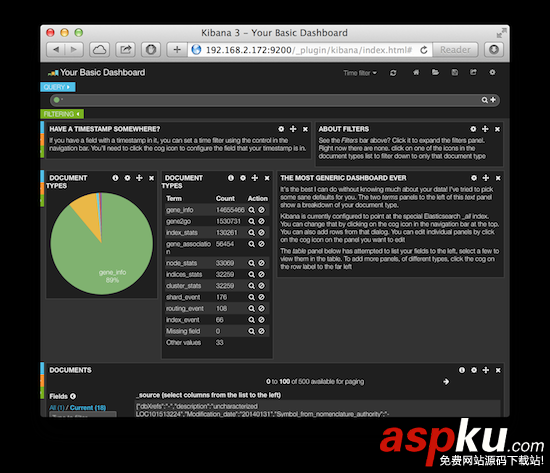This screenshot has width=550, height=473.
Task: Show Current (18) fields link
Action: tap(88, 408)
